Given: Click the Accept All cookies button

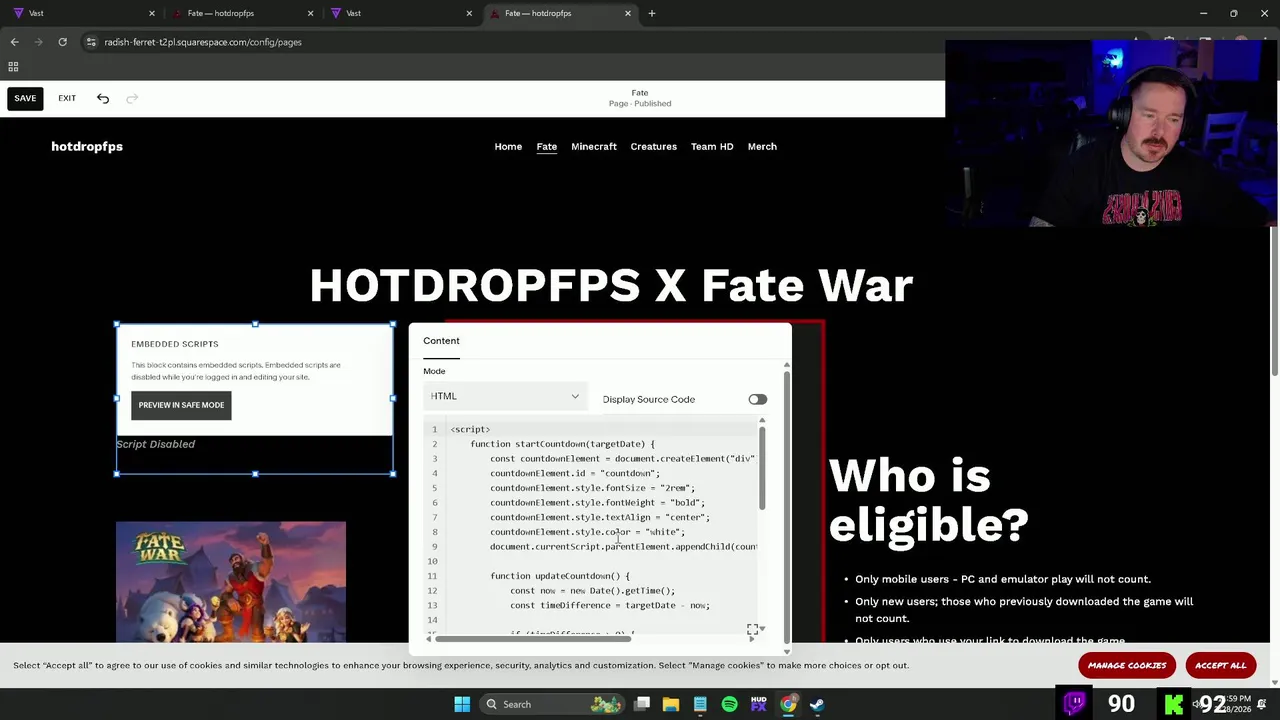Looking at the screenshot, I should tap(1220, 665).
